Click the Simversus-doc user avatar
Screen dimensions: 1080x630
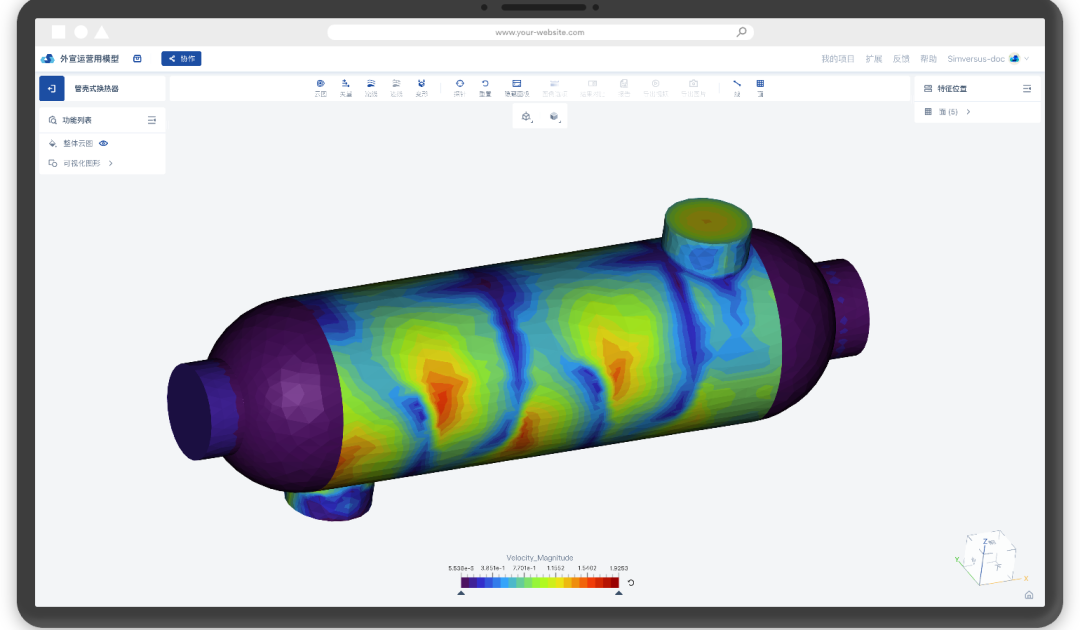click(1014, 59)
